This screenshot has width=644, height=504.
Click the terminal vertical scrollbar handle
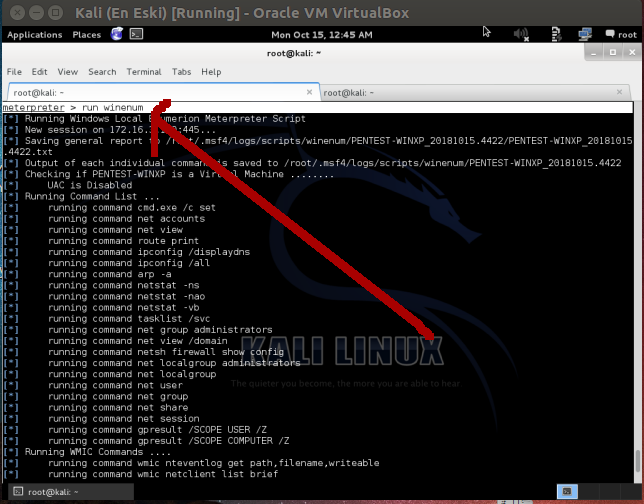(638, 462)
